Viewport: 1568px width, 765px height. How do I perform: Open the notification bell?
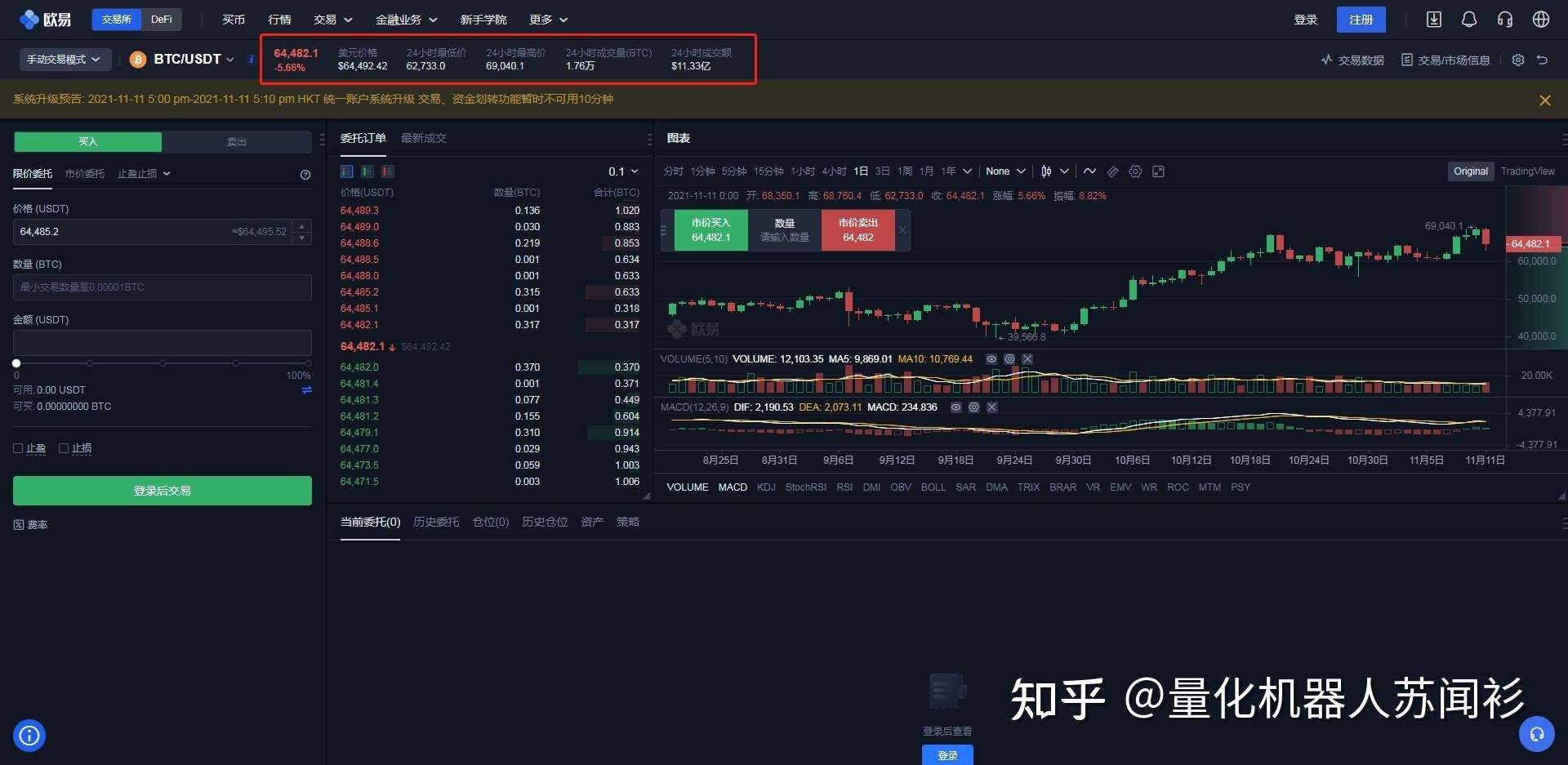[x=1468, y=19]
